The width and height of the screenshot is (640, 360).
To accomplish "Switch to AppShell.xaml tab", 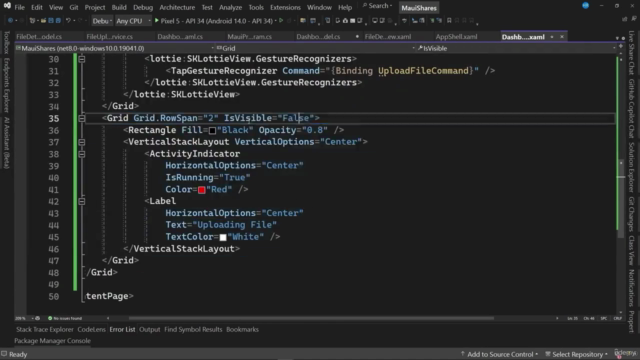I will [456, 37].
